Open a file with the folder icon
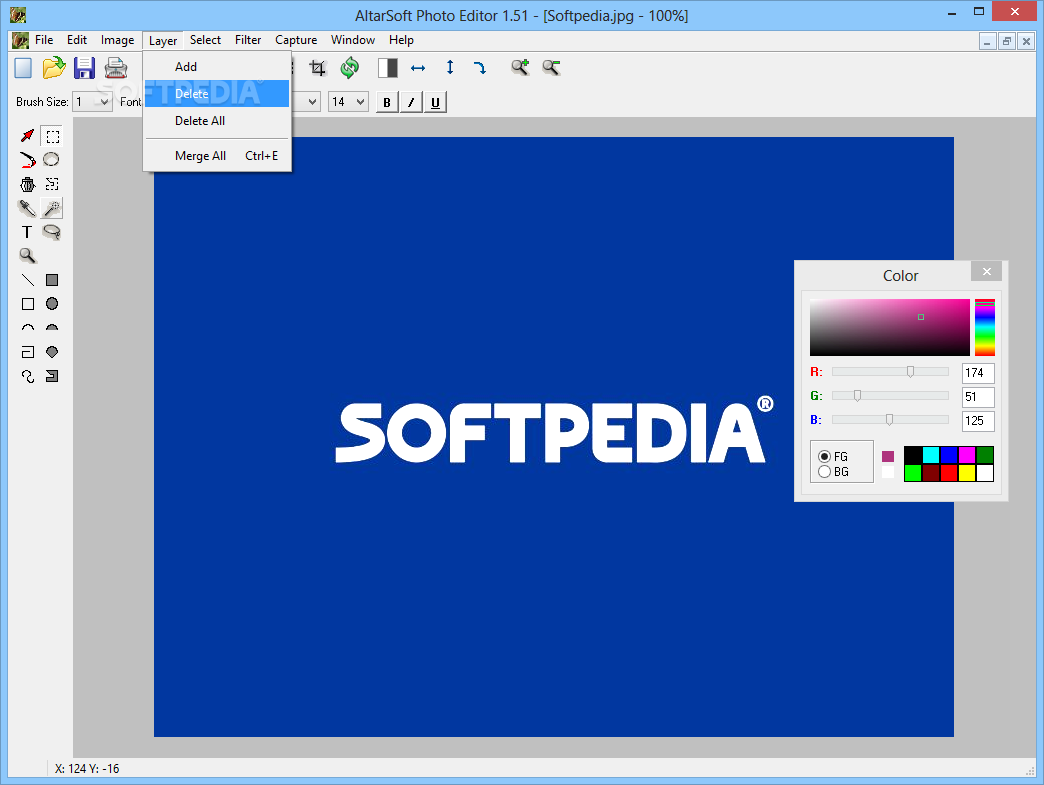The width and height of the screenshot is (1044, 785). (x=54, y=68)
